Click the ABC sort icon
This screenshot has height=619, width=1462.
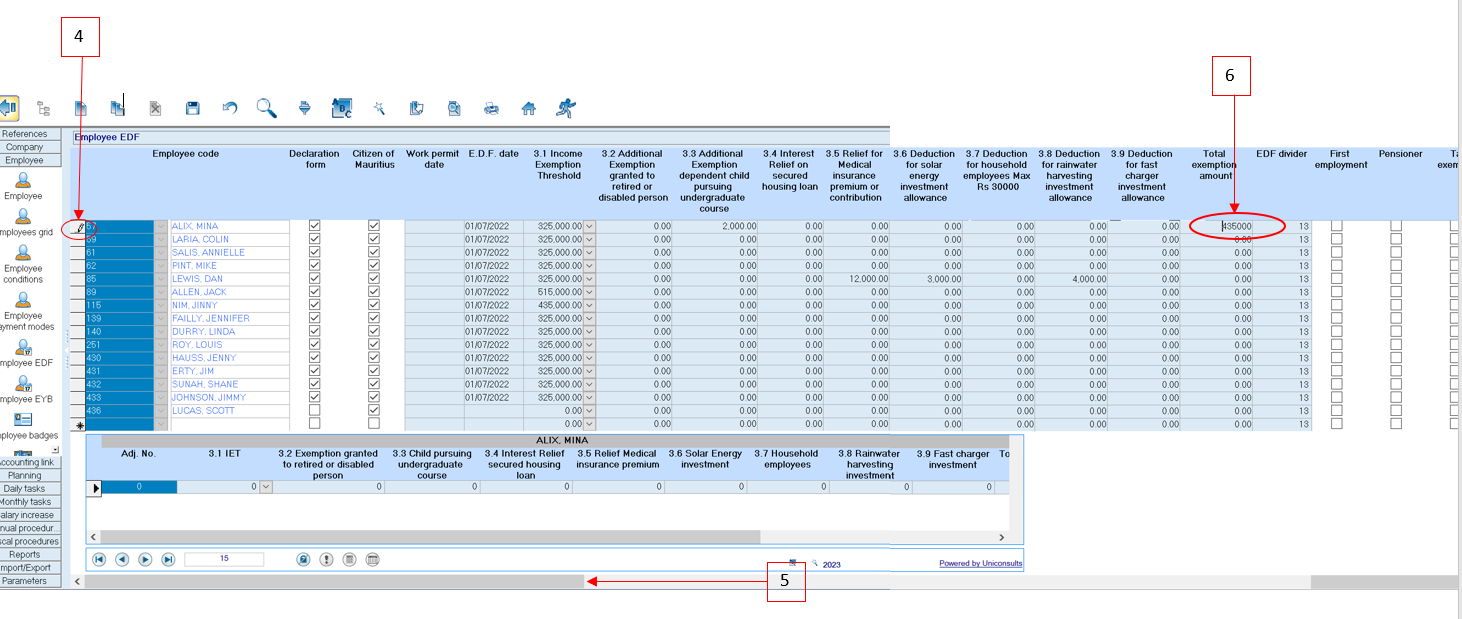341,108
